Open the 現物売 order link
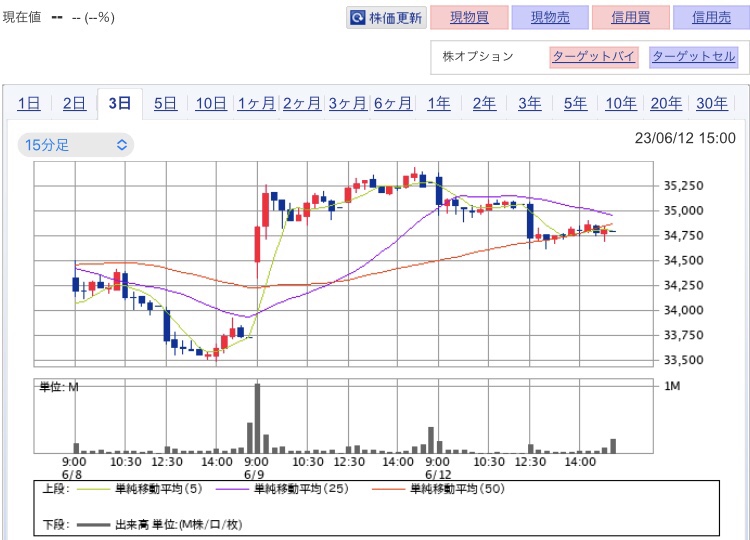This screenshot has height=540, width=750. click(550, 18)
